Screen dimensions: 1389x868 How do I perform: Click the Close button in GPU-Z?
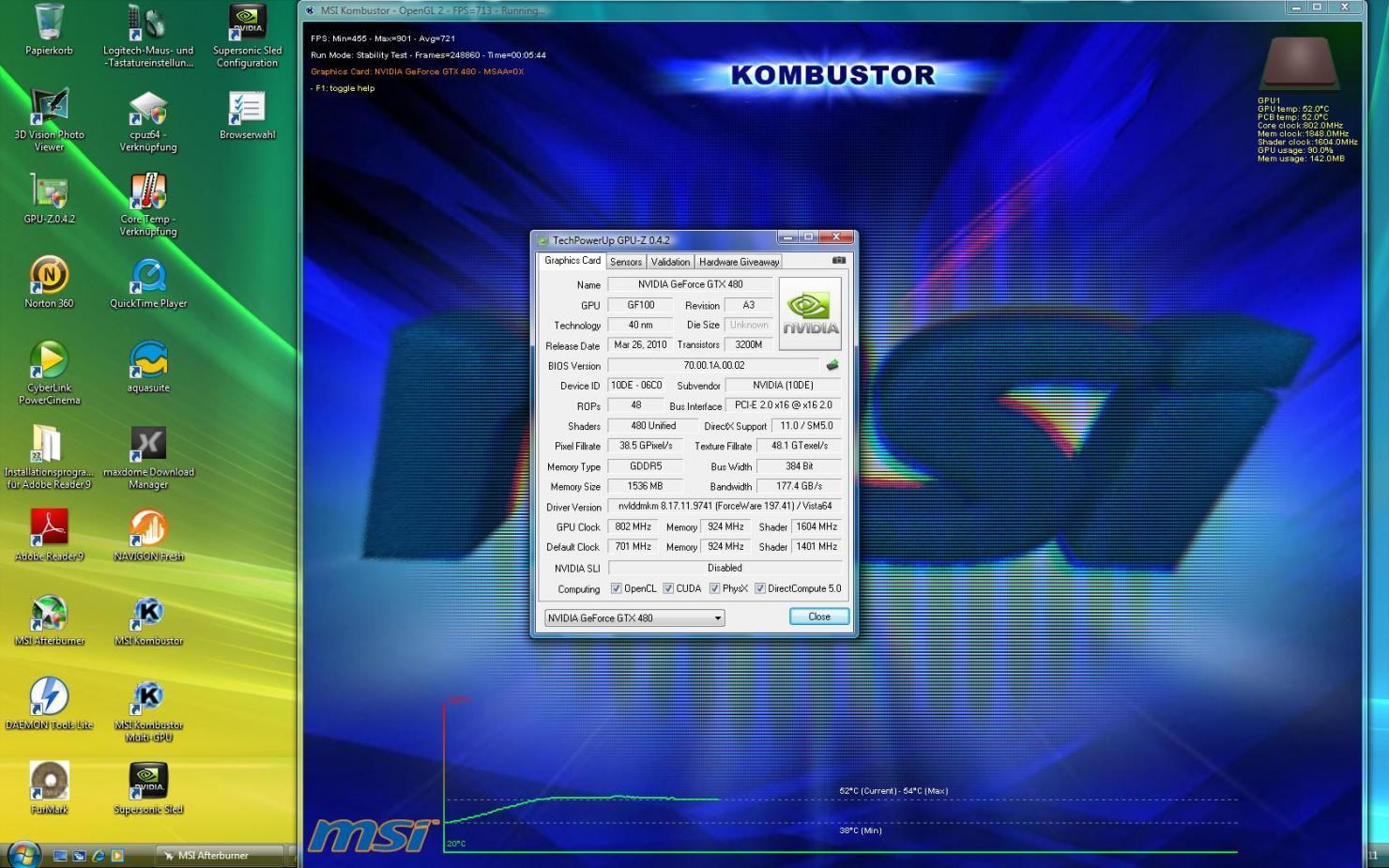tap(819, 617)
